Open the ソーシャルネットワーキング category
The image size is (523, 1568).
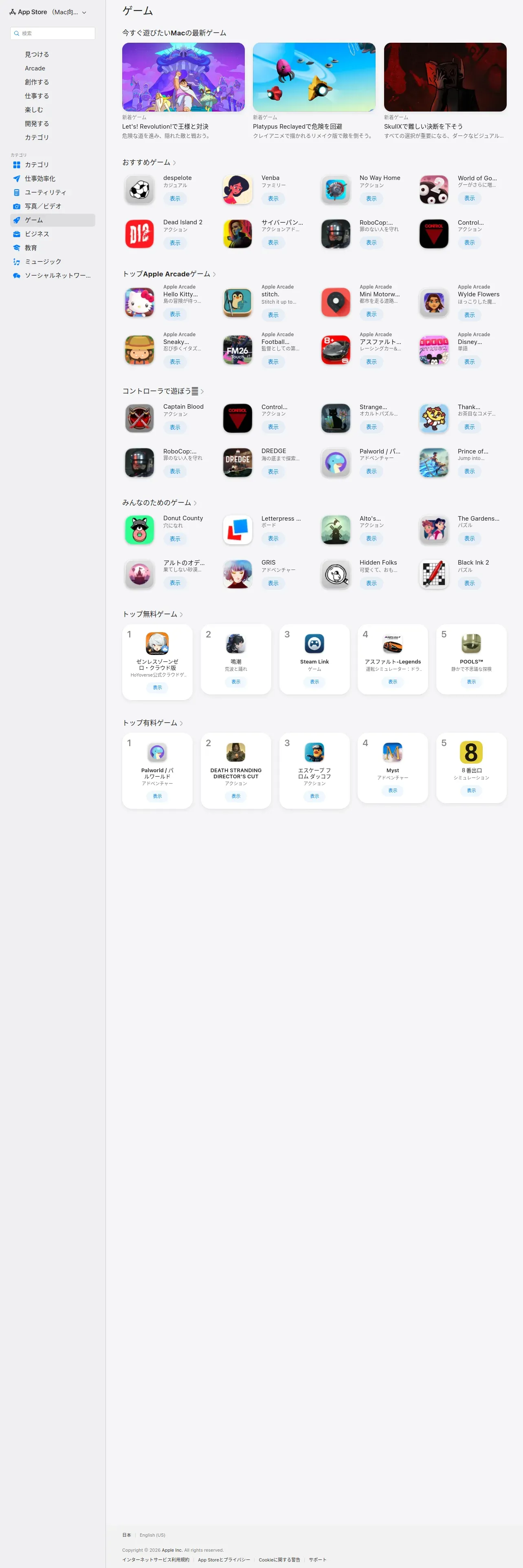pos(53,276)
